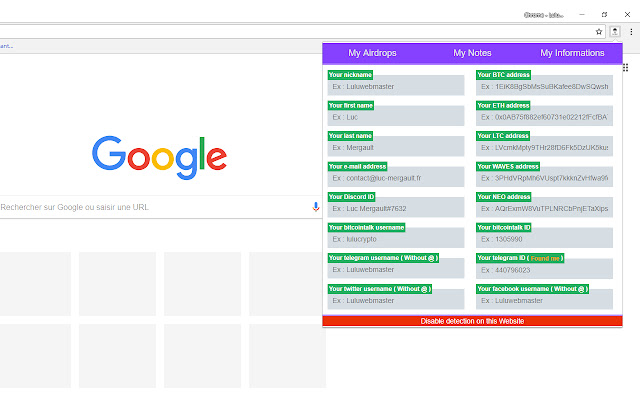Click 'Your WAVES address' label
The height and width of the screenshot is (400, 640).
(x=508, y=167)
